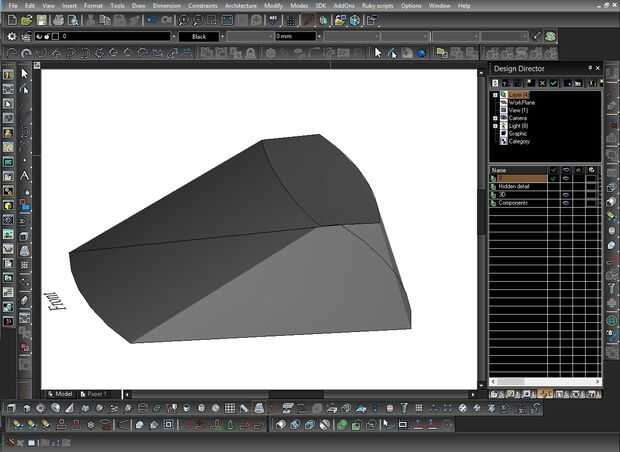Click the green brush icon at the property bar's end
Viewport: 620px width, 452px height.
point(550,36)
